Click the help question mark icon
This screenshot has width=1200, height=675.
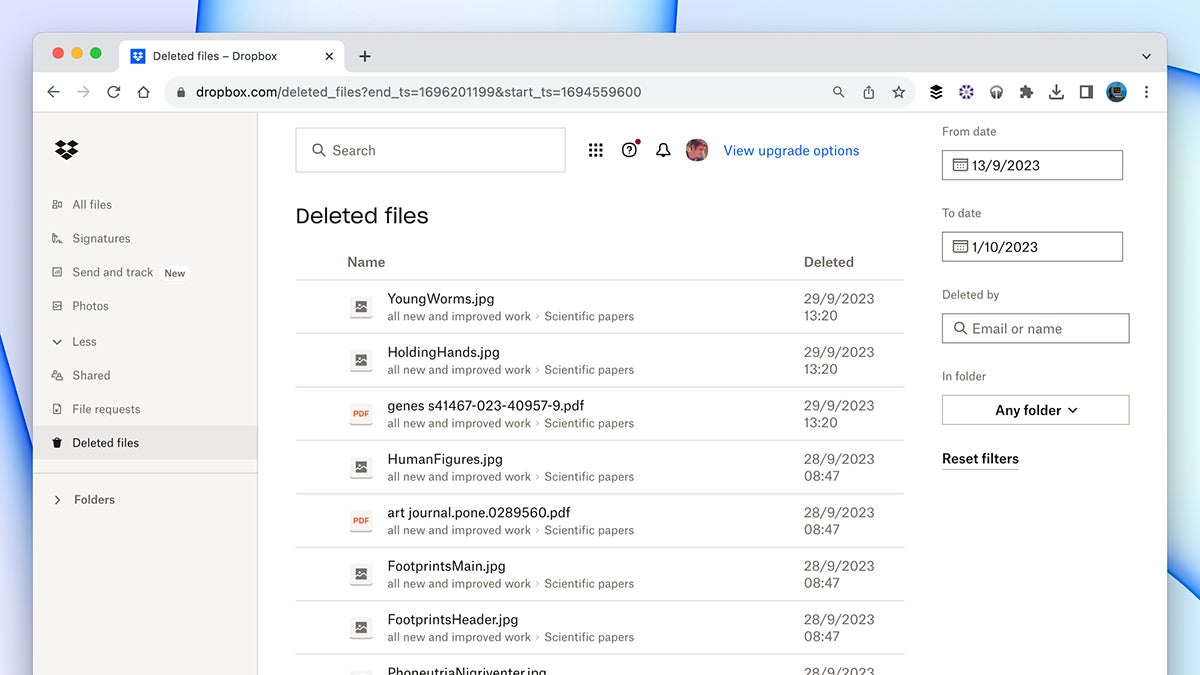[x=629, y=149]
